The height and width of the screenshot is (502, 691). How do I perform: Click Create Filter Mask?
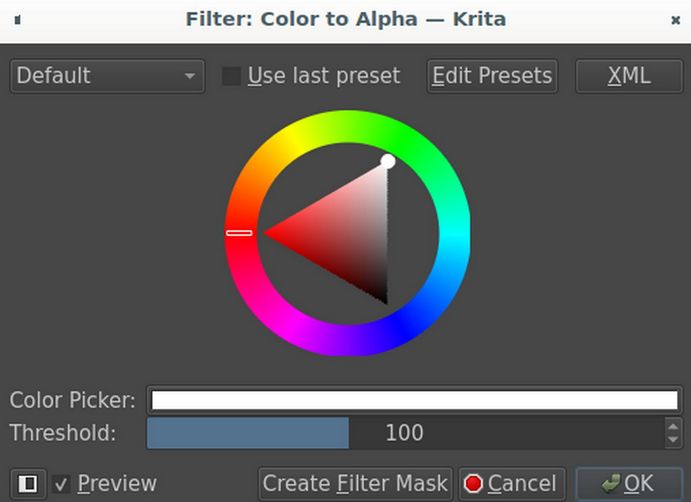(x=355, y=484)
